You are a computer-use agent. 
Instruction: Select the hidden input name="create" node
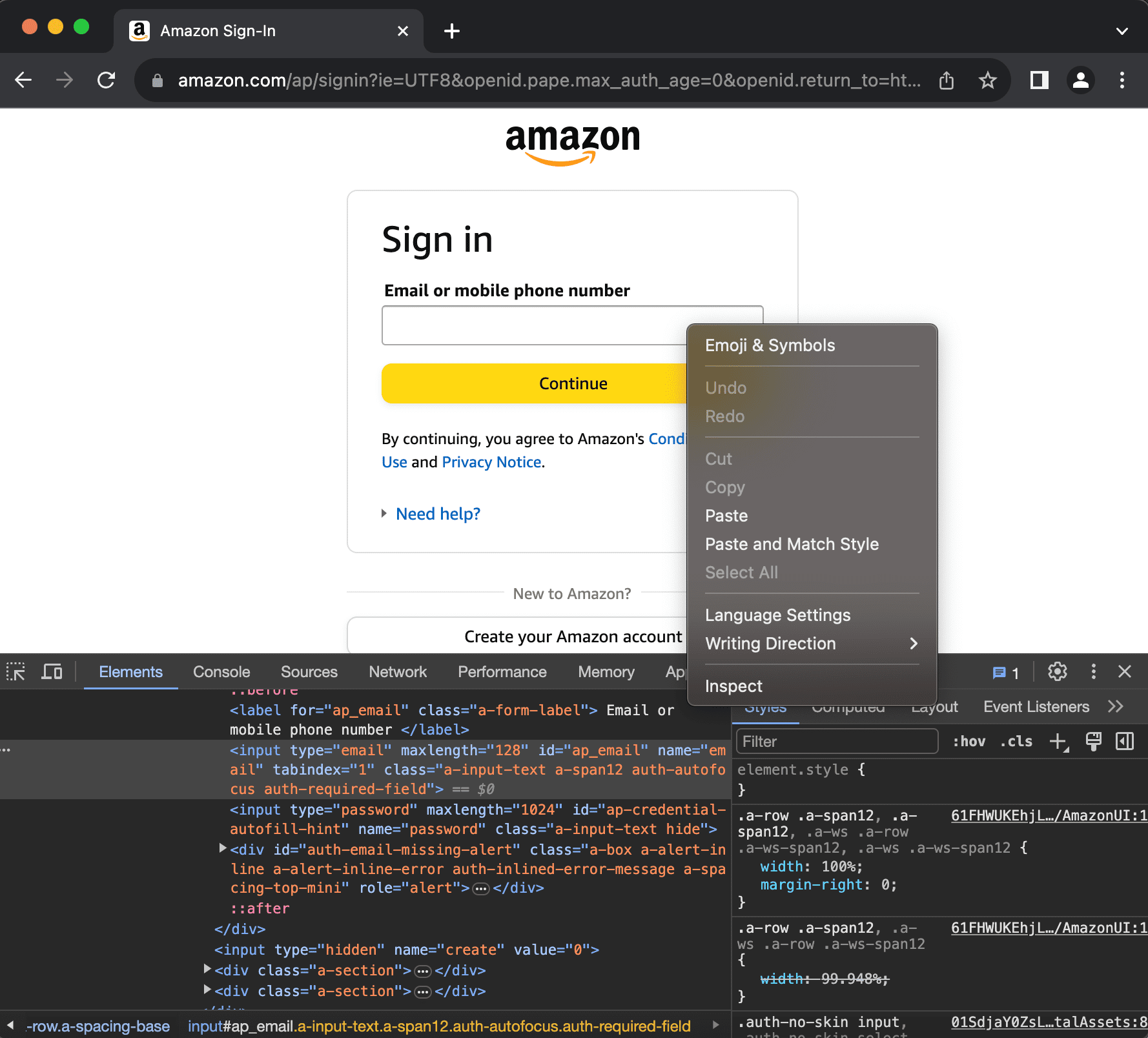[x=407, y=950]
